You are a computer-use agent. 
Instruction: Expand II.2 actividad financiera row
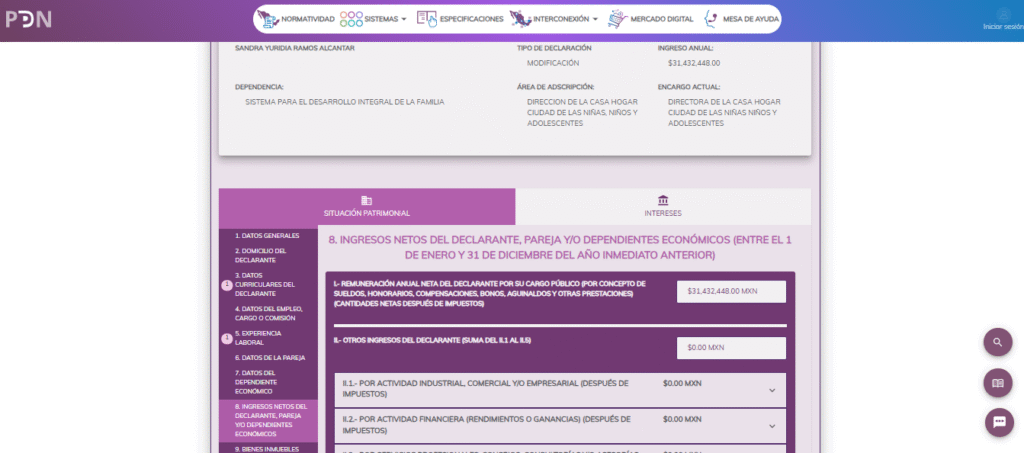coord(771,425)
